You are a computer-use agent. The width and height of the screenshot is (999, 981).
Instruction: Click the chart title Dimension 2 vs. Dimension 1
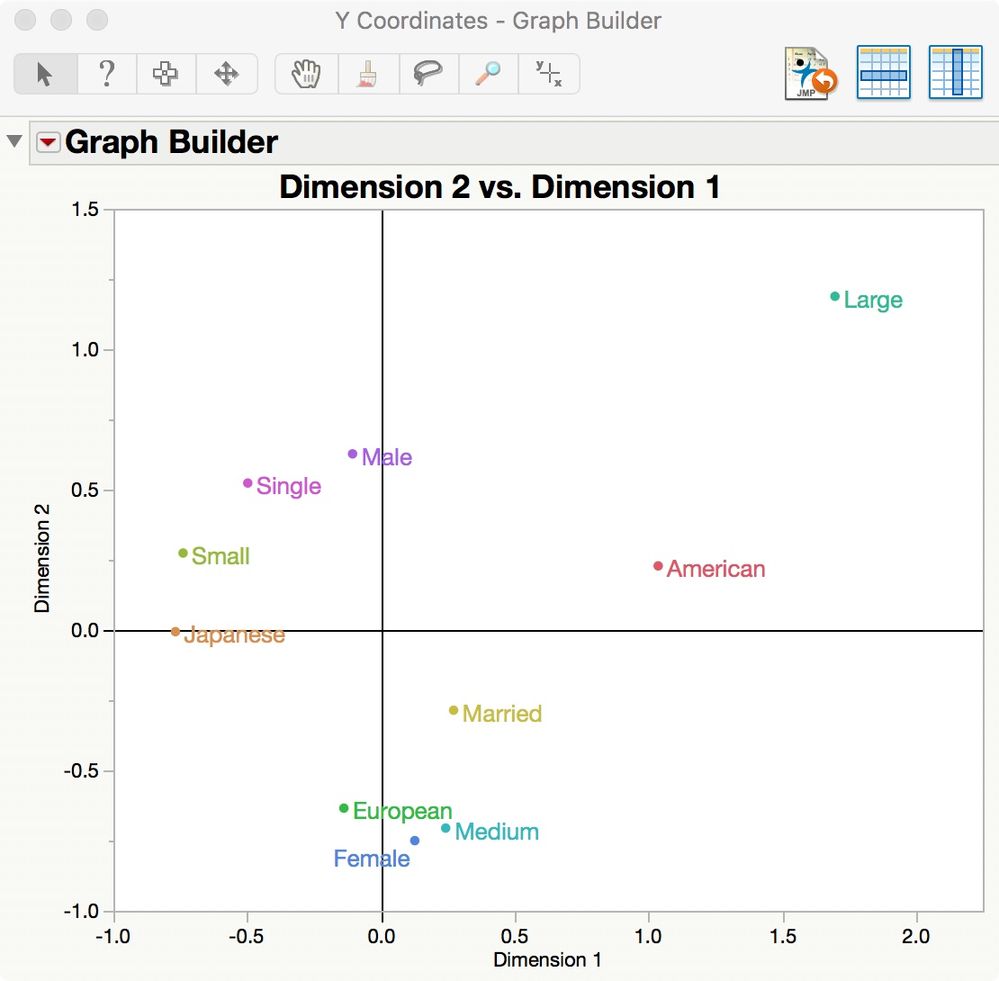pyautogui.click(x=500, y=187)
